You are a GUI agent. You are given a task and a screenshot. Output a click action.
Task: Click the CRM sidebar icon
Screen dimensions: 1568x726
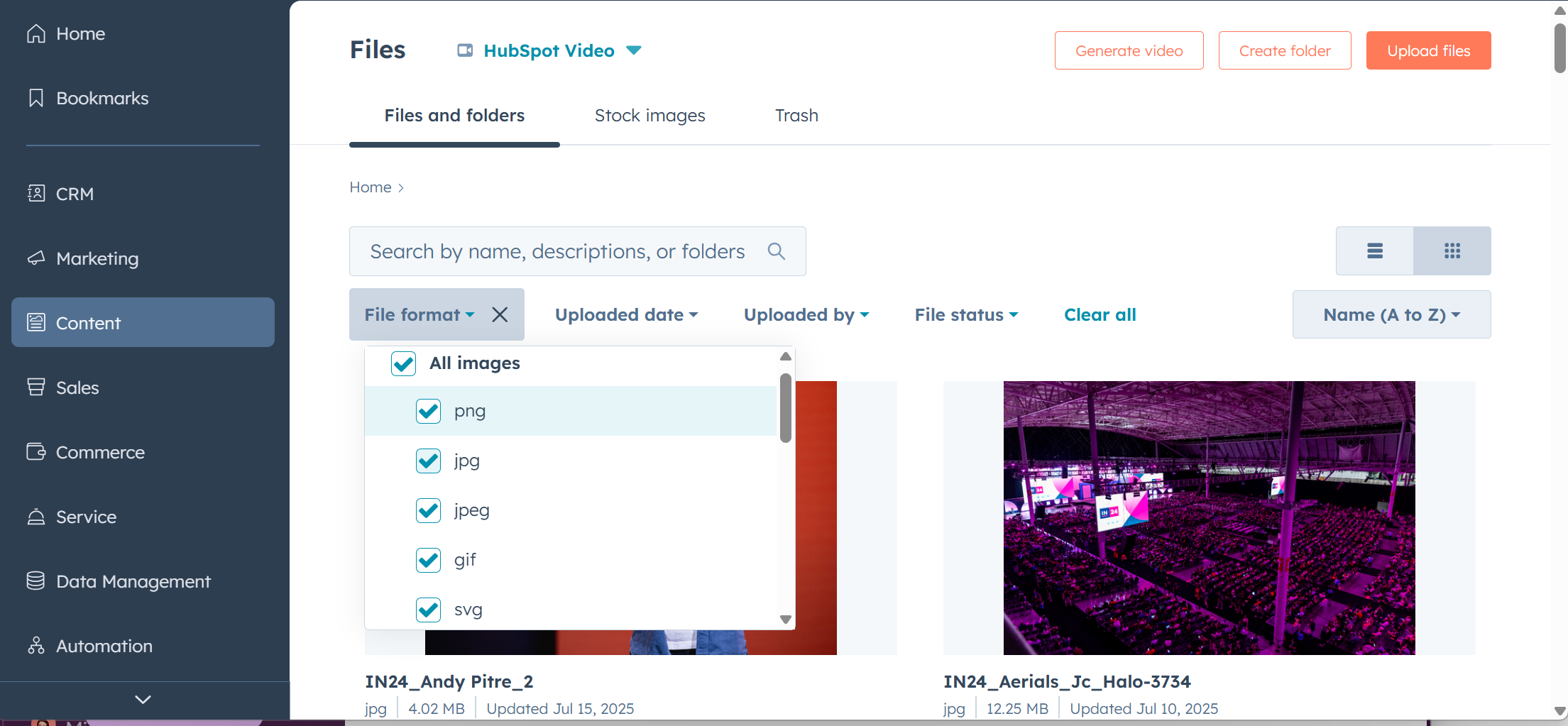pyautogui.click(x=36, y=194)
